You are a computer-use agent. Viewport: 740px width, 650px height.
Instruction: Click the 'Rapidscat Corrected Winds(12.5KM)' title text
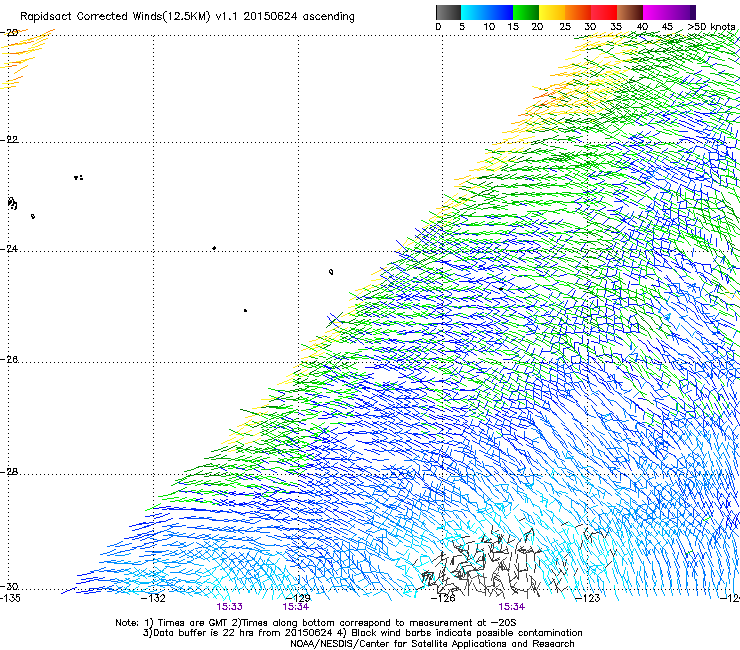click(x=115, y=17)
